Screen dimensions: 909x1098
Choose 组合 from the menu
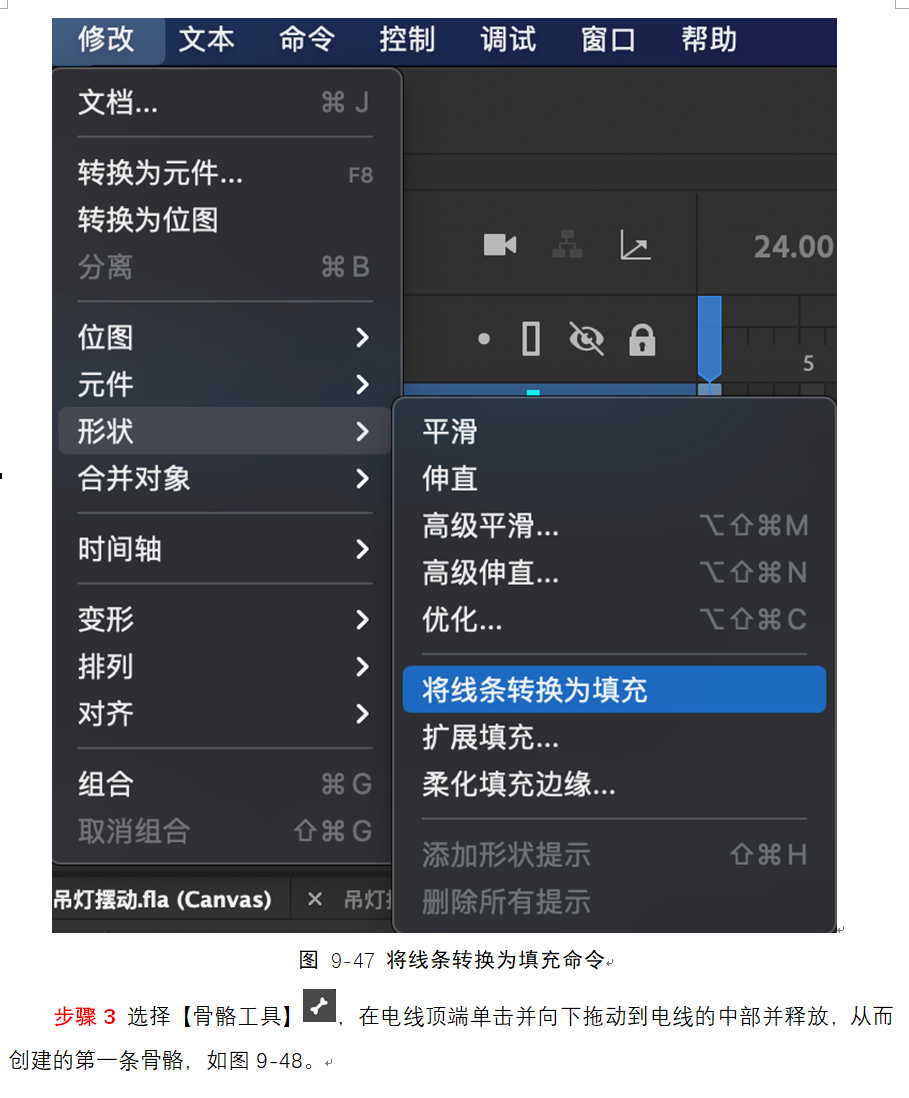225,784
